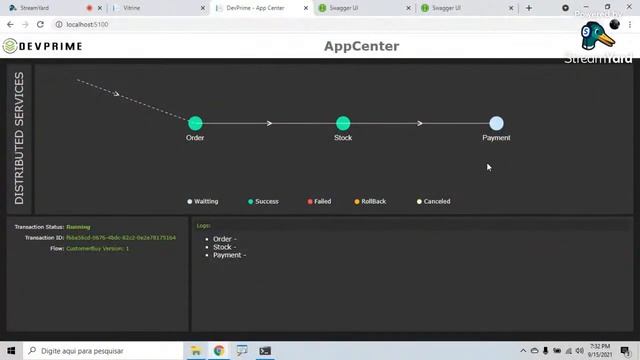The width and height of the screenshot is (640, 360).
Task: Click the Running transaction status value
Action: pyautogui.click(x=78, y=227)
